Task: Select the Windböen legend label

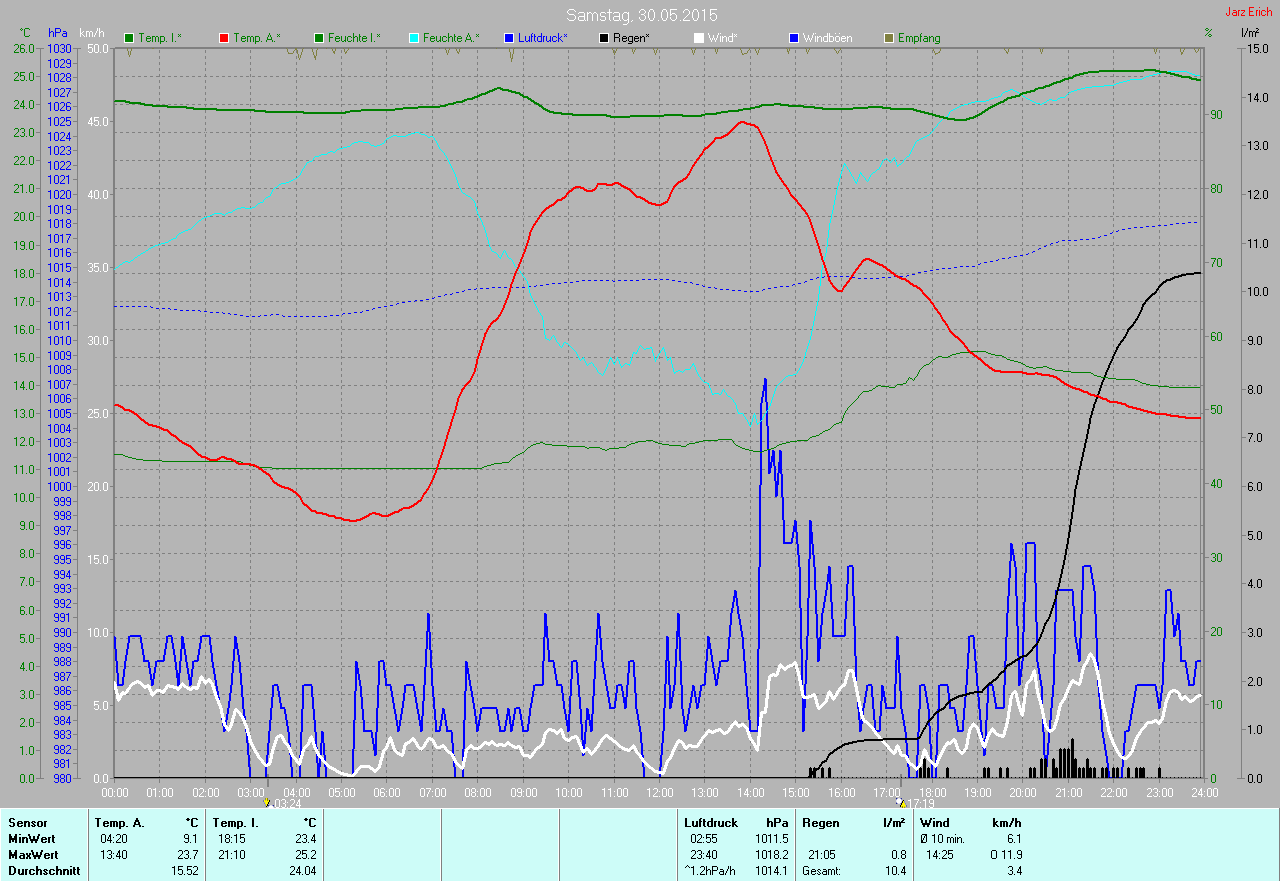Action: [826, 38]
